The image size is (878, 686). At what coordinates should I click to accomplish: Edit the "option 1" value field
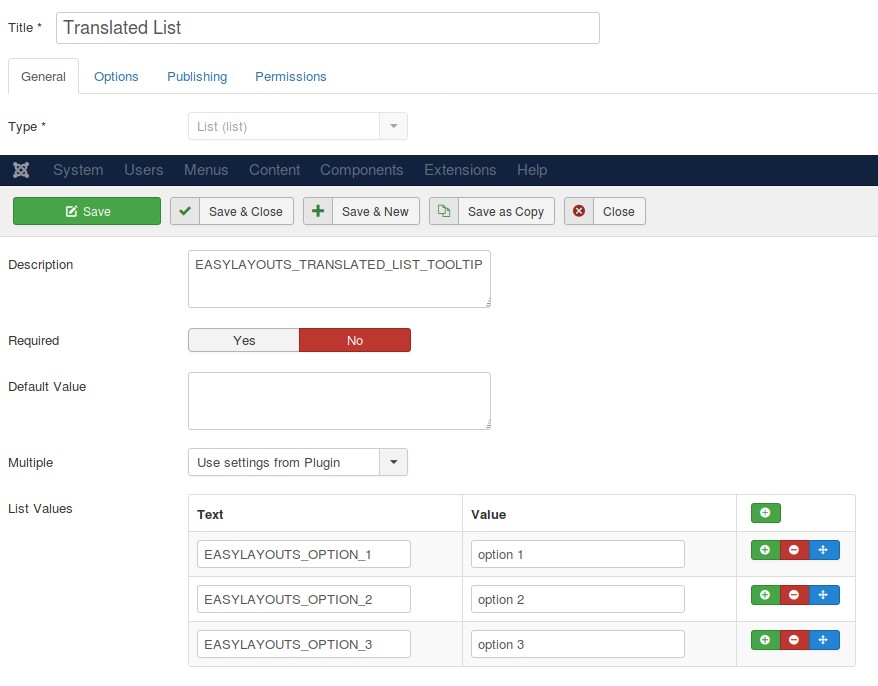point(577,554)
